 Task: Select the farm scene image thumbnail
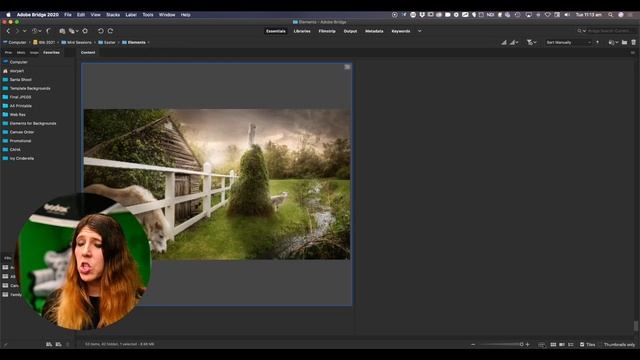tap(217, 184)
